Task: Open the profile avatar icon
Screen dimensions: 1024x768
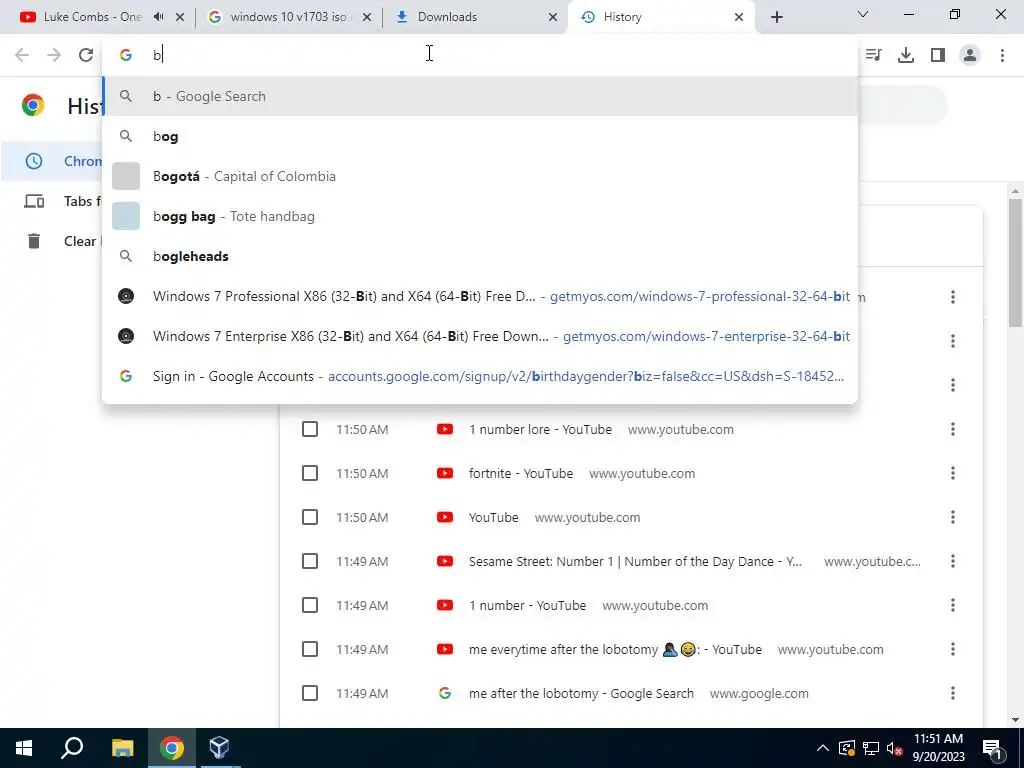Action: 970,55
